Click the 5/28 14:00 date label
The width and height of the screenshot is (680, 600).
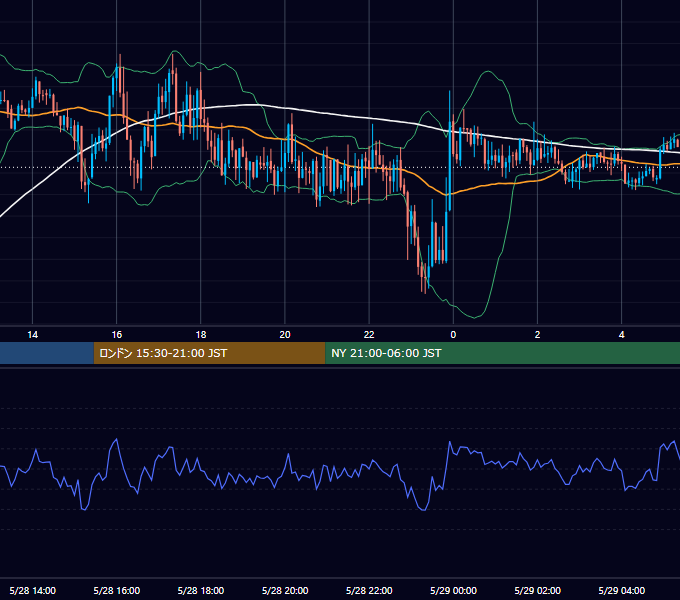[x=33, y=590]
